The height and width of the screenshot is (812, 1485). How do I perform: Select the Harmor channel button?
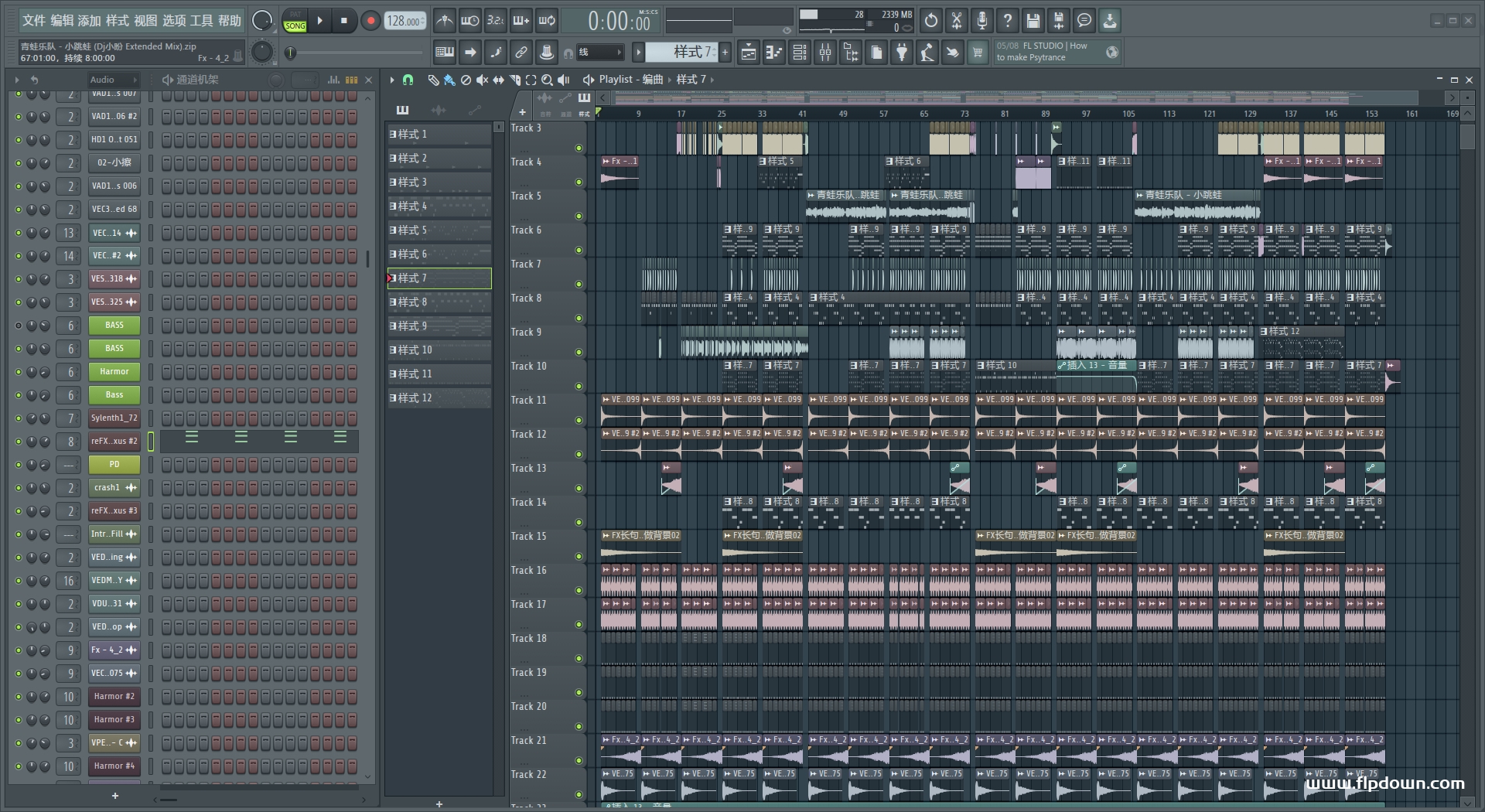(114, 372)
